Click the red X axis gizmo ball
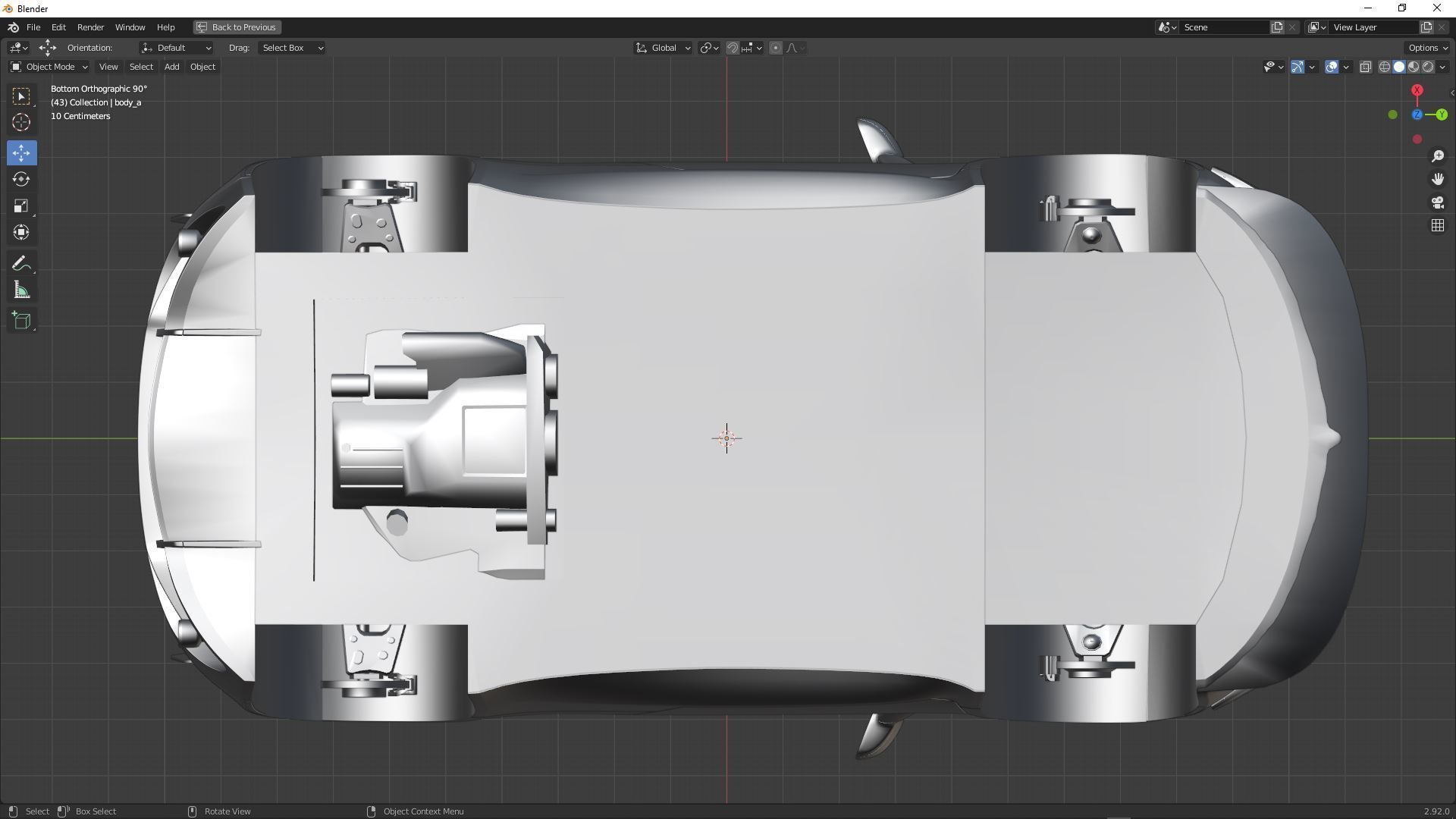Image resolution: width=1456 pixels, height=819 pixels. point(1417,91)
